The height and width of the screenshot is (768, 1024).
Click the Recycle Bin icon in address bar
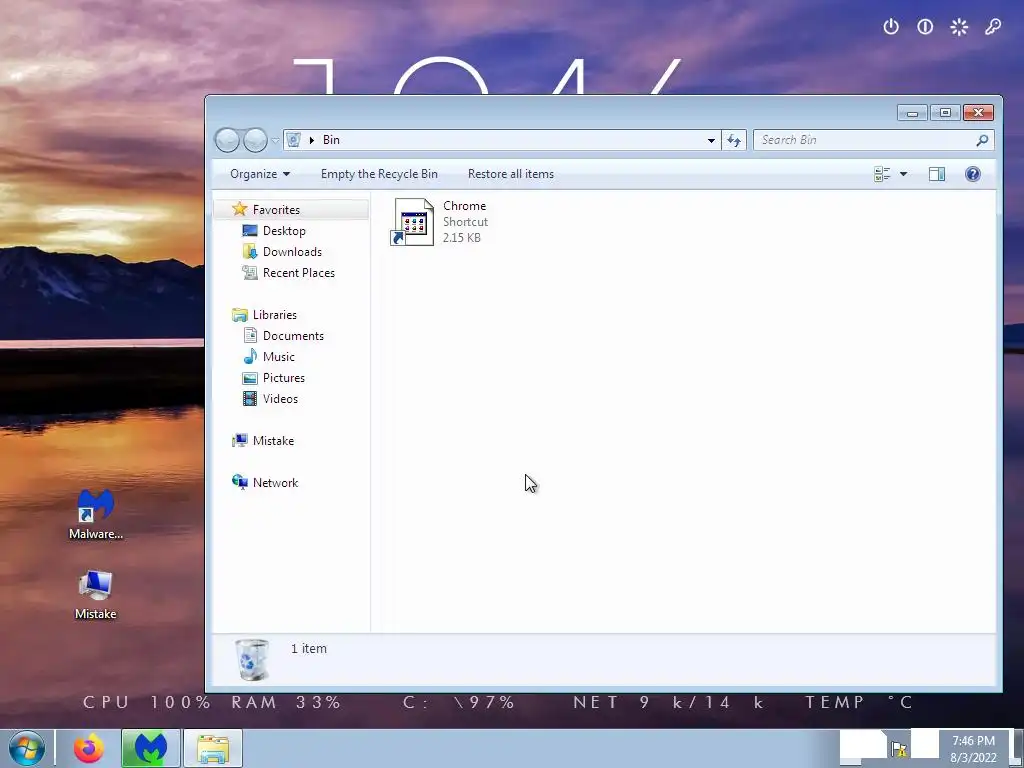pos(294,140)
